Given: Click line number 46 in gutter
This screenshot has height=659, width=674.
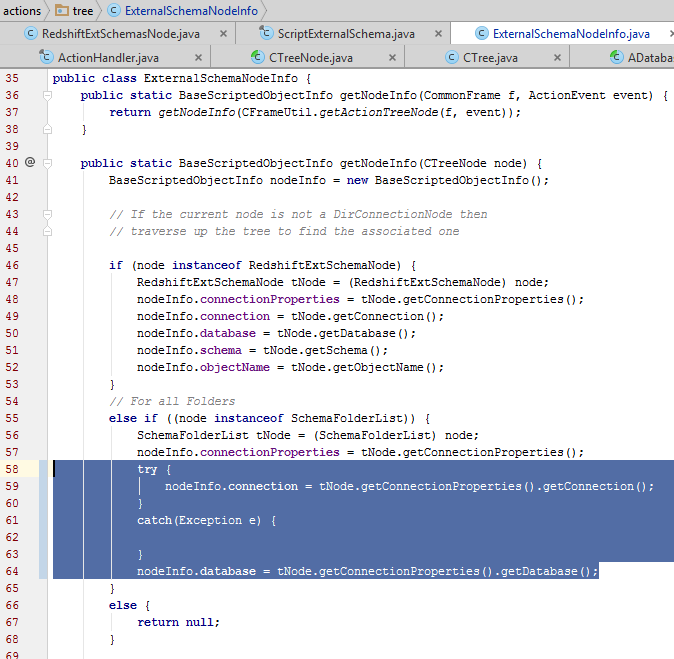Looking at the screenshot, I should point(12,265).
